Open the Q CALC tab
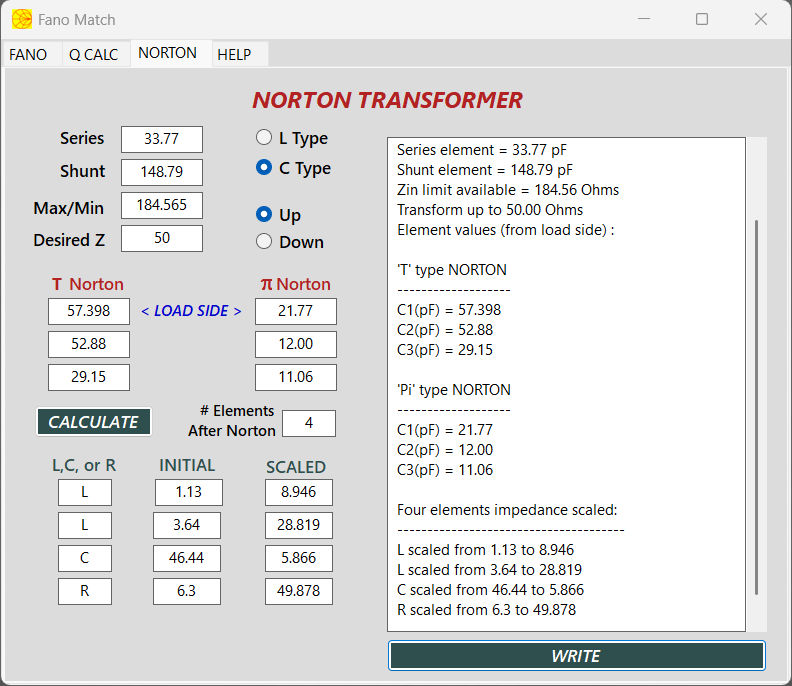The width and height of the screenshot is (792, 686). pyautogui.click(x=93, y=54)
